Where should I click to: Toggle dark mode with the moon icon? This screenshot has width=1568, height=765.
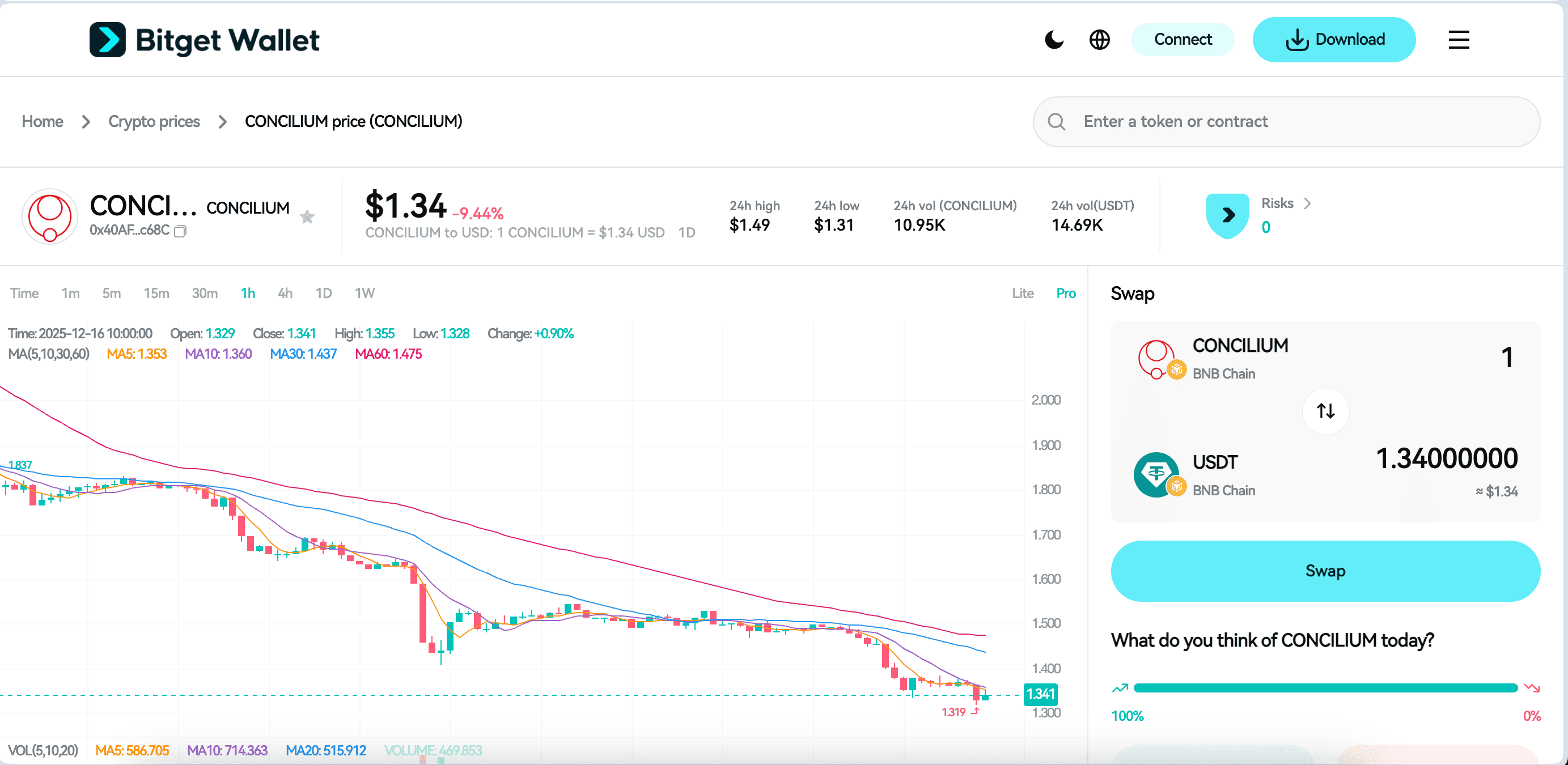(x=1054, y=40)
